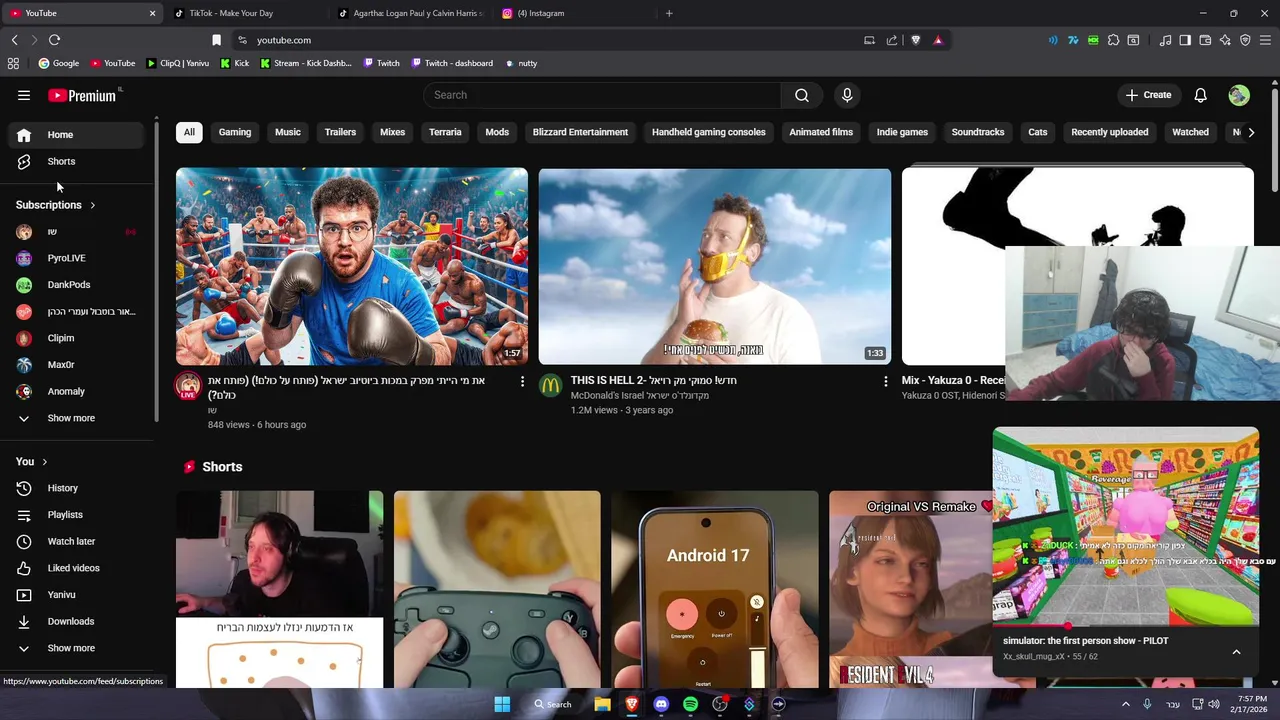
Task: Open the browser apps grid icon
Action: tap(13, 63)
